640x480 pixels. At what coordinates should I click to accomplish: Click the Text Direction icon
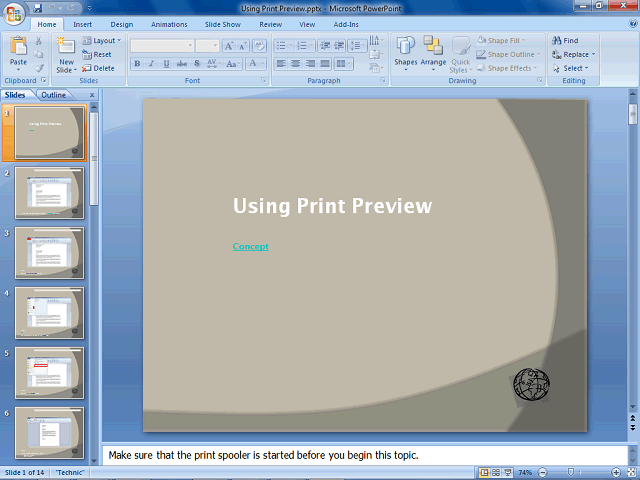pyautogui.click(x=376, y=40)
